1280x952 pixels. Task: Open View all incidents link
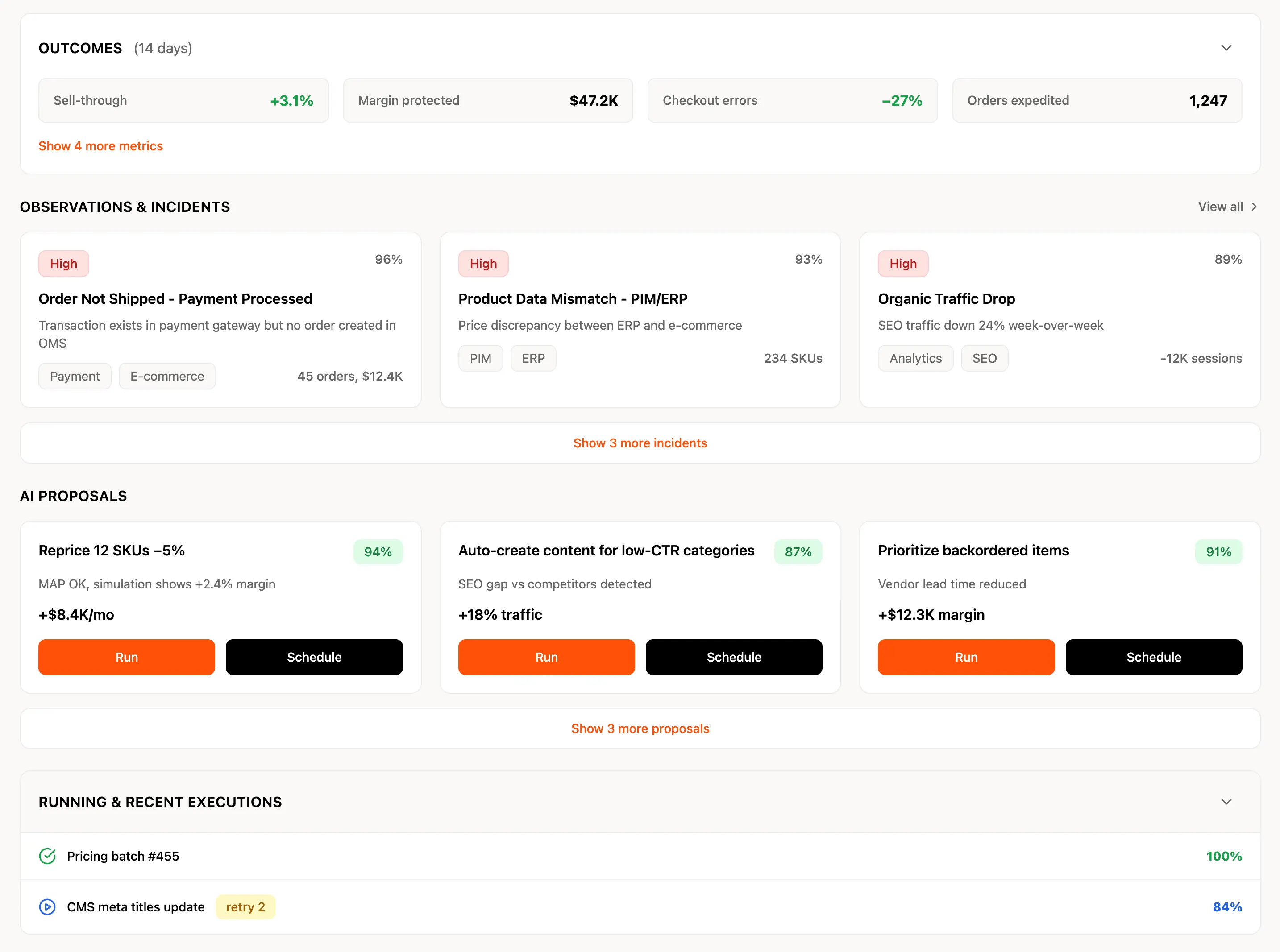pos(1220,207)
